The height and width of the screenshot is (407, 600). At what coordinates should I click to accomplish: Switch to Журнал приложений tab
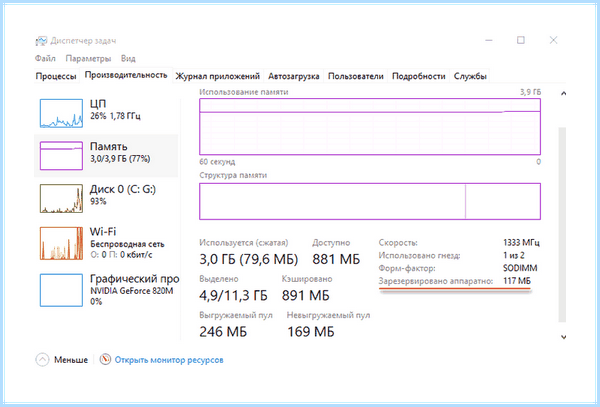click(x=217, y=76)
